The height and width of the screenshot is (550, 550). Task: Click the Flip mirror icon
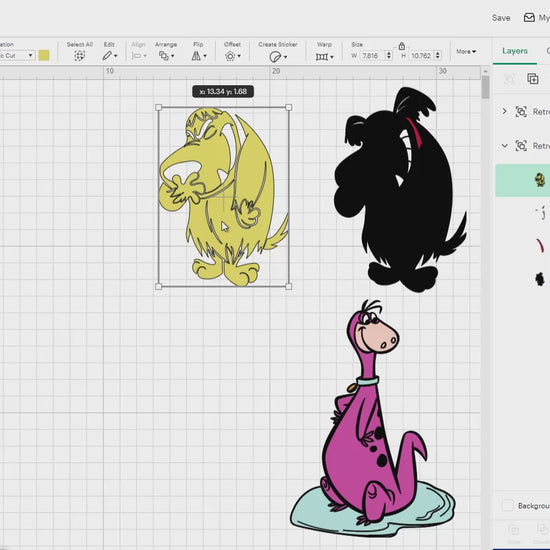(196, 56)
